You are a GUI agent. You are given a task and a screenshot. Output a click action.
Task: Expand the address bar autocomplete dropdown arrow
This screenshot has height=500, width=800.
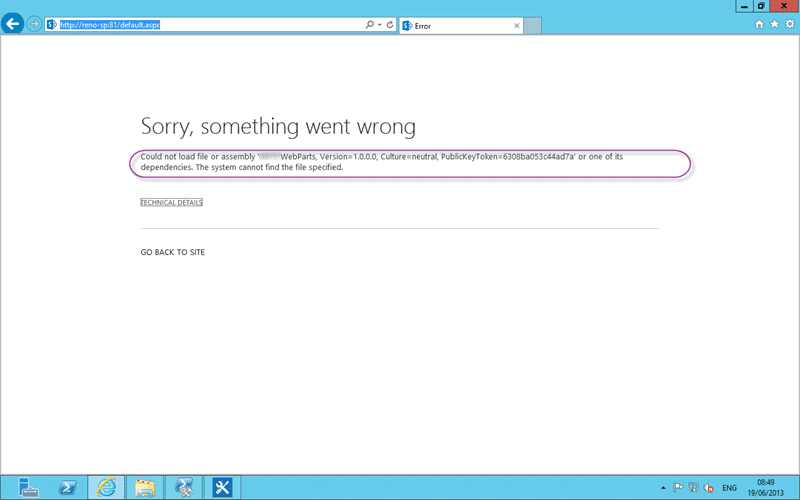(x=380, y=24)
